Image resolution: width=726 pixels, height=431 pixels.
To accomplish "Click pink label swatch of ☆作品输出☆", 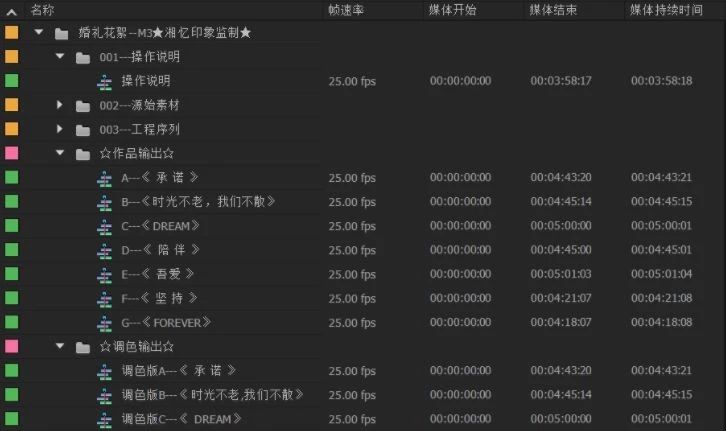I will point(12,153).
